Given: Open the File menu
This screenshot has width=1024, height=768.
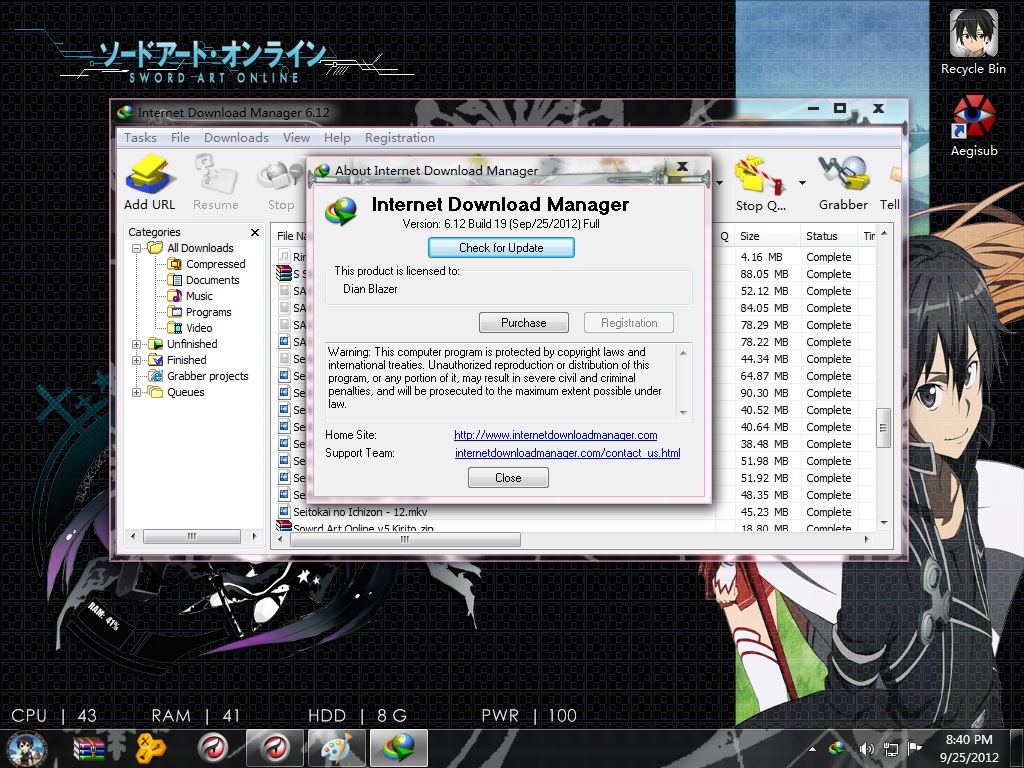Looking at the screenshot, I should pos(180,138).
